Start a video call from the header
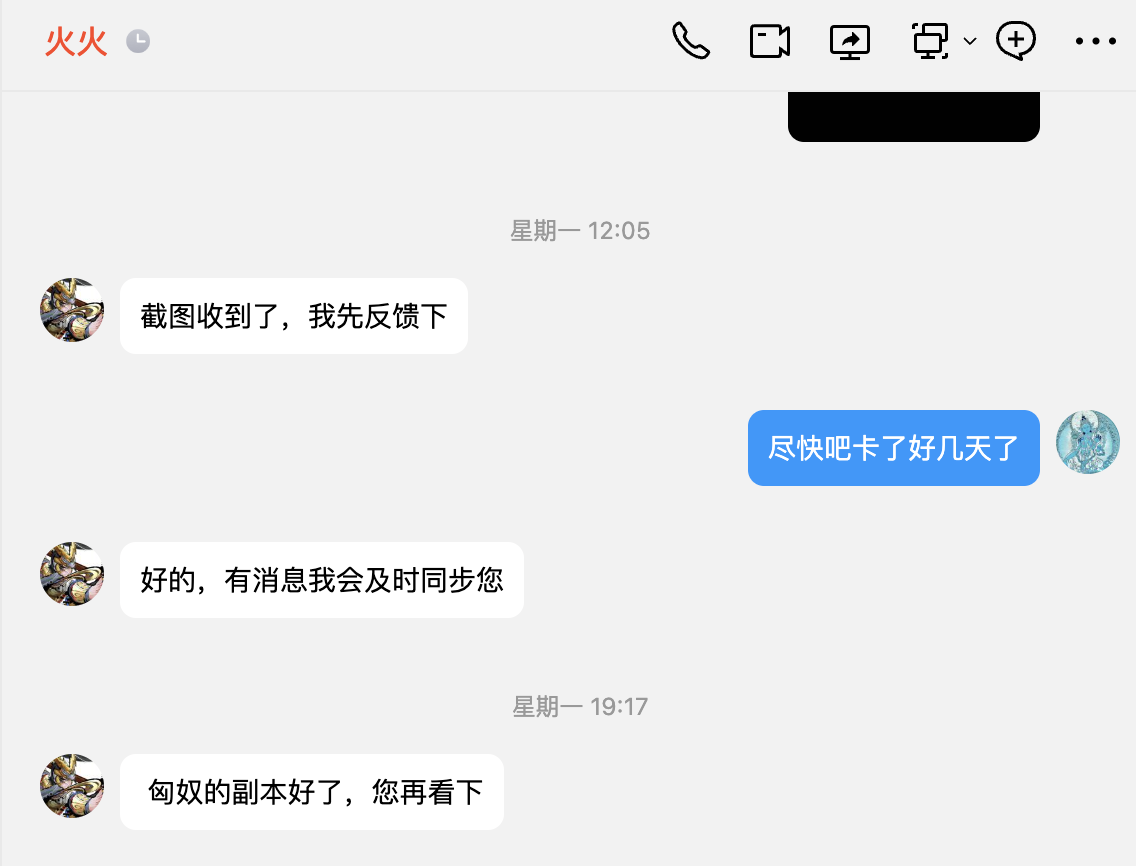Viewport: 1136px width, 866px height. point(769,41)
